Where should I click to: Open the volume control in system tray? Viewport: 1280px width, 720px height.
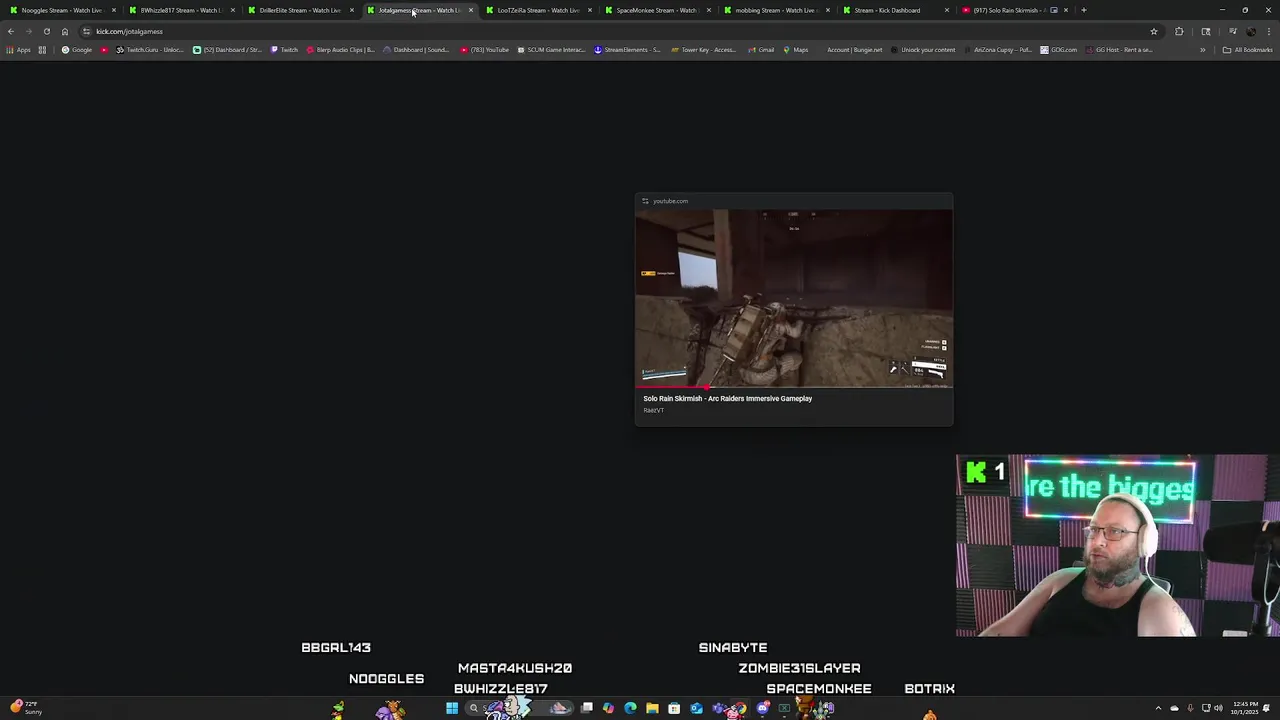[x=1218, y=709]
